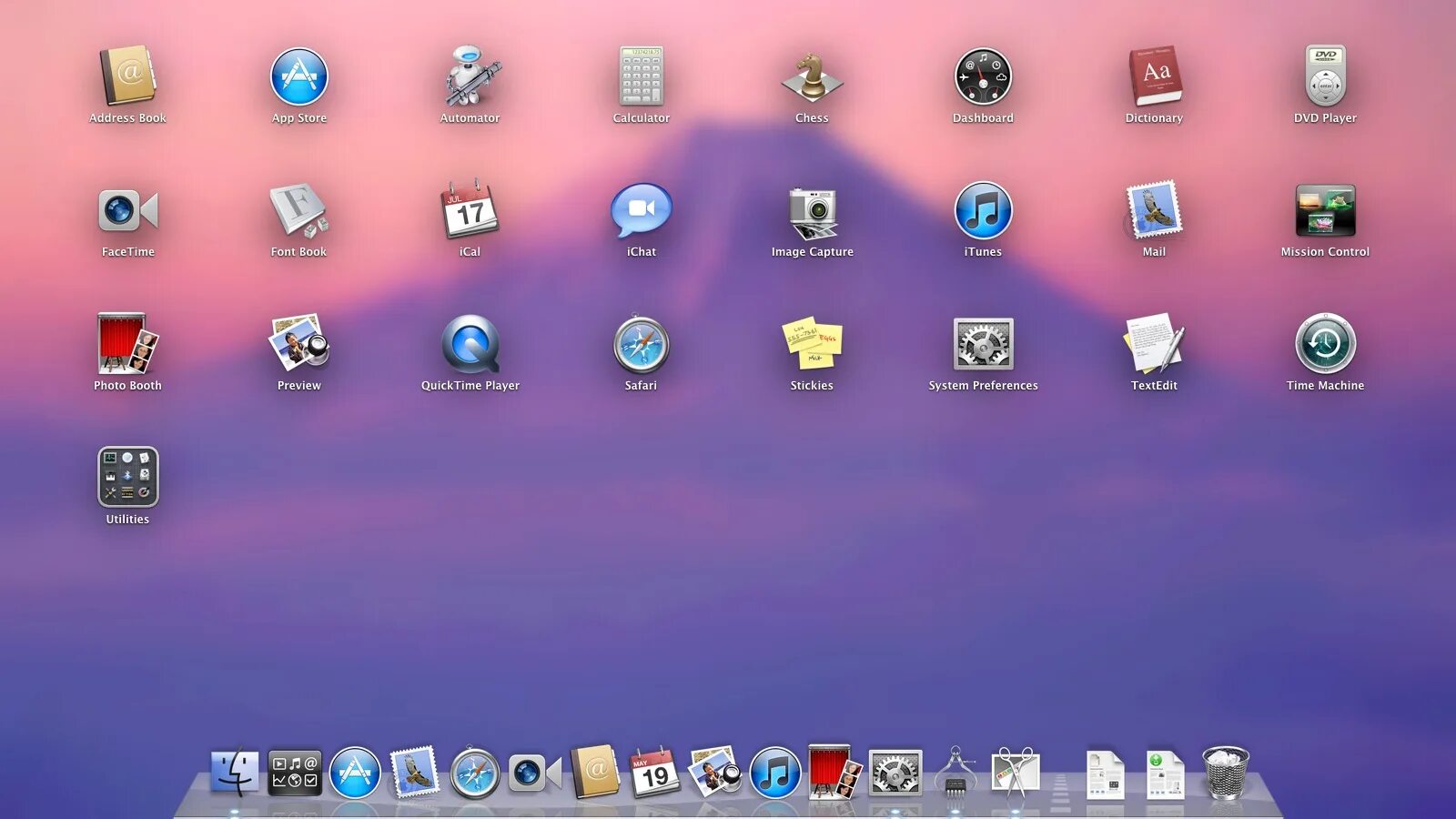
Task: Open the Image Capture app
Action: [x=812, y=213]
